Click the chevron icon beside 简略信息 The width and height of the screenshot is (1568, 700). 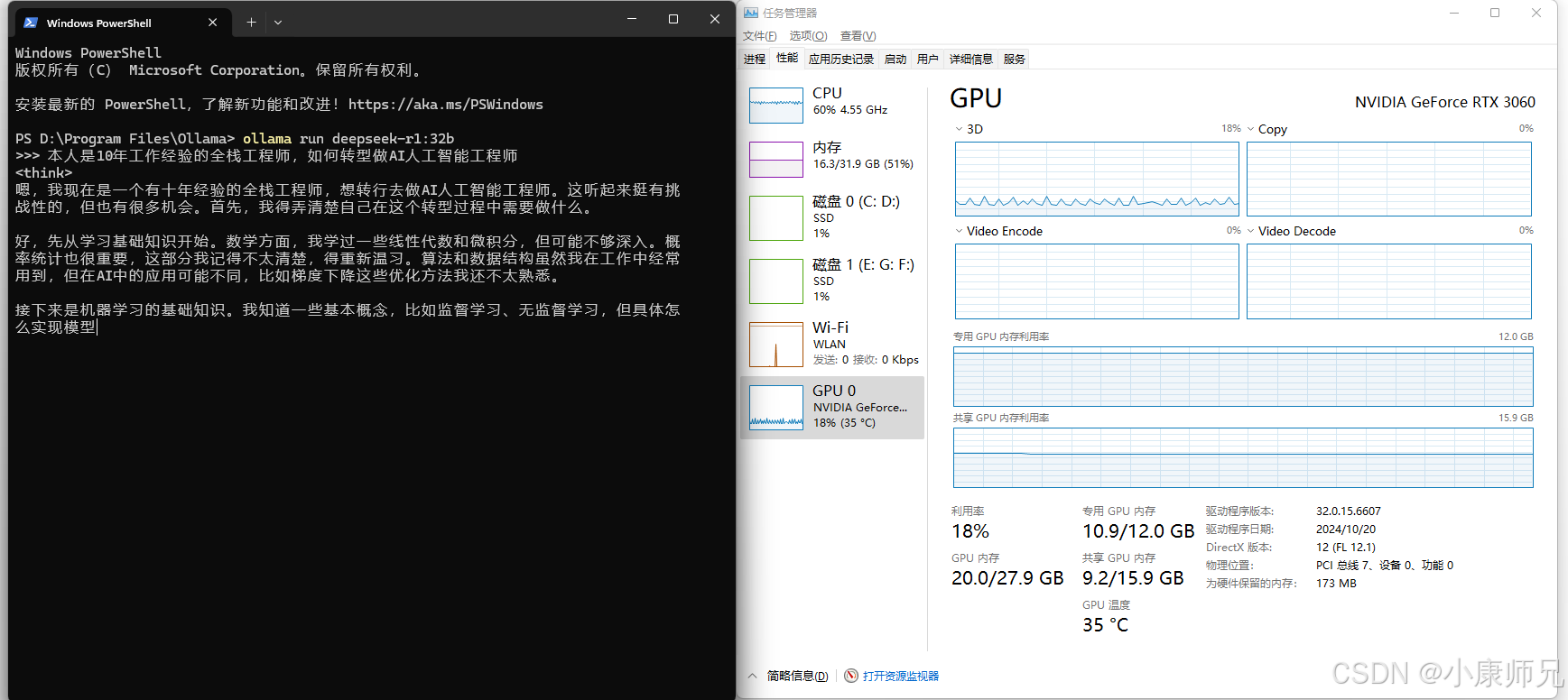(x=753, y=676)
